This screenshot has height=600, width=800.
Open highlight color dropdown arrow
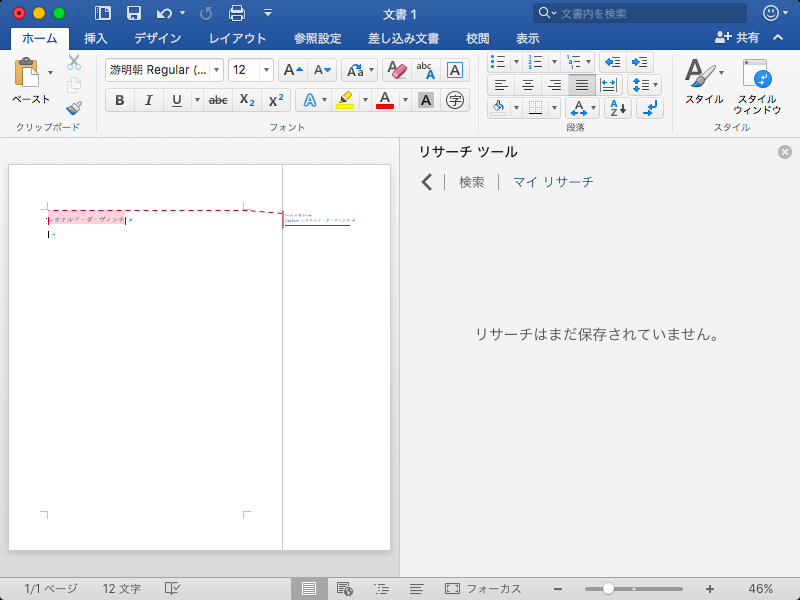pos(365,100)
